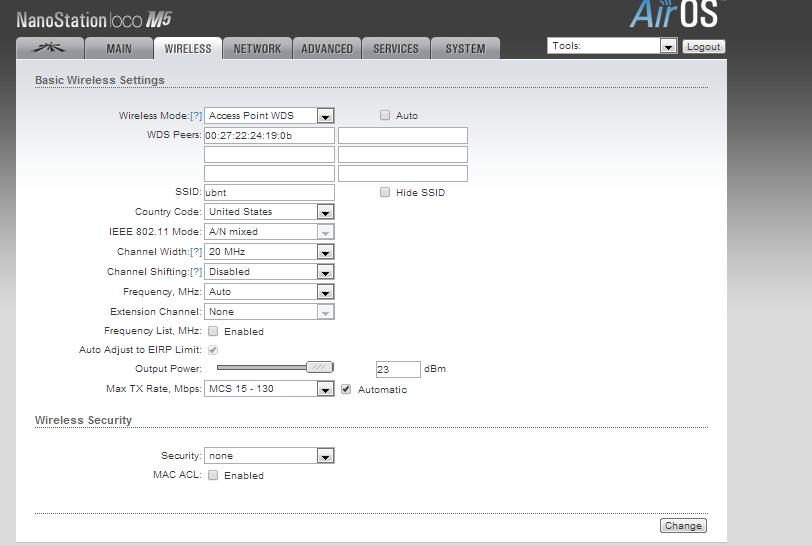Open the Extension Channel dropdown

269,312
